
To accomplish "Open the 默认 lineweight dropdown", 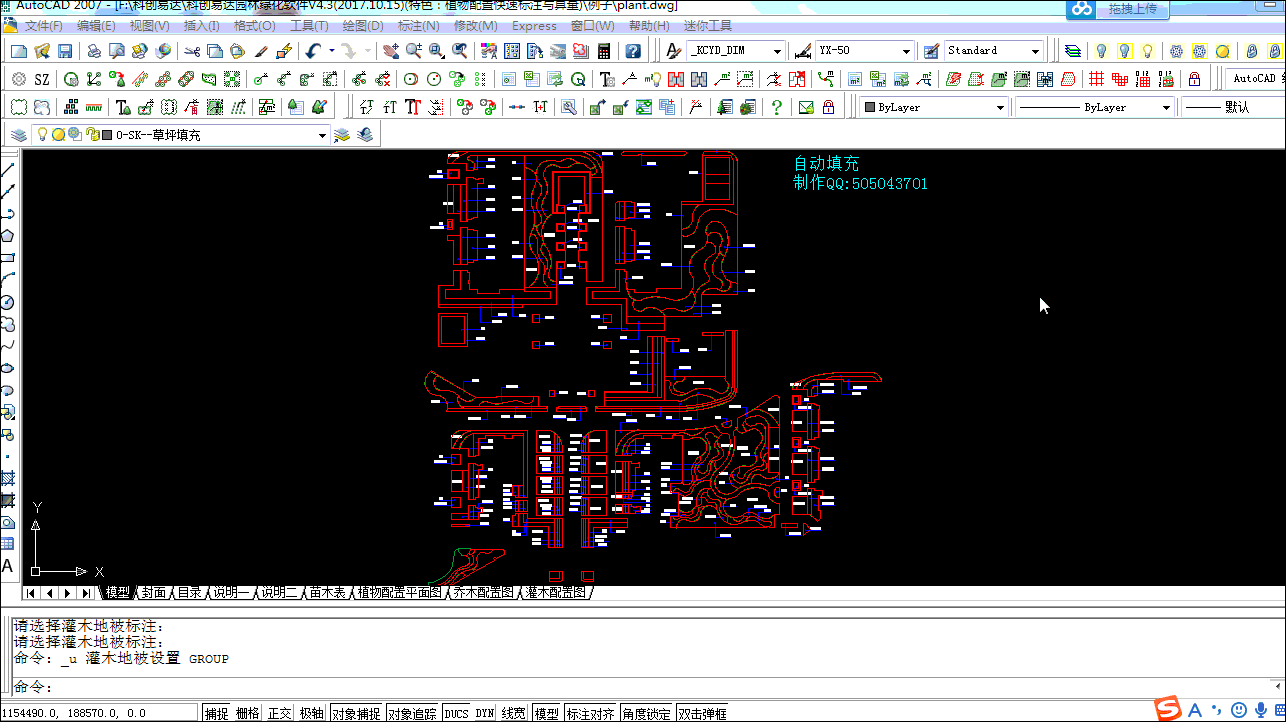I will coord(1233,107).
